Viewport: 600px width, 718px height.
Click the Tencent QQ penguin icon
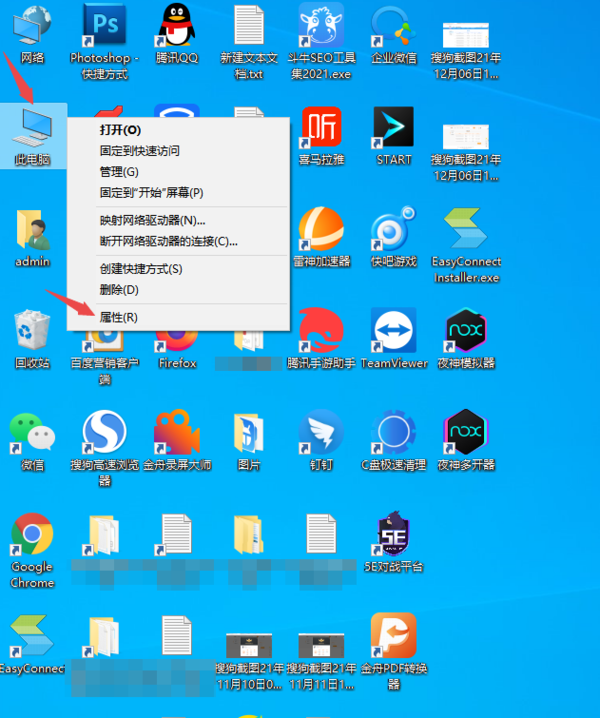tap(177, 24)
